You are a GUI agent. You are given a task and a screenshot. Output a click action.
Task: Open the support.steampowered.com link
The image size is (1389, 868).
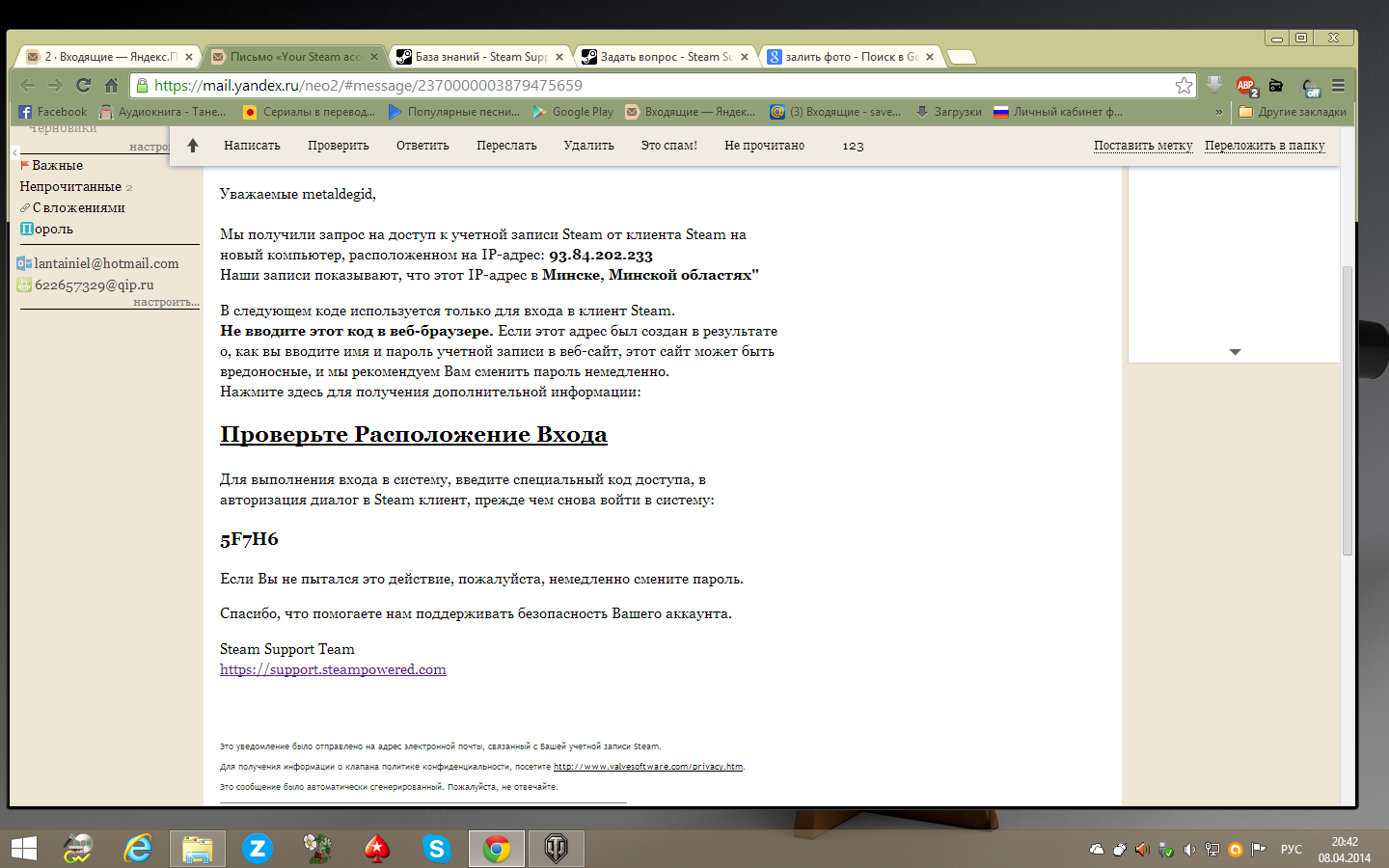[x=333, y=669]
